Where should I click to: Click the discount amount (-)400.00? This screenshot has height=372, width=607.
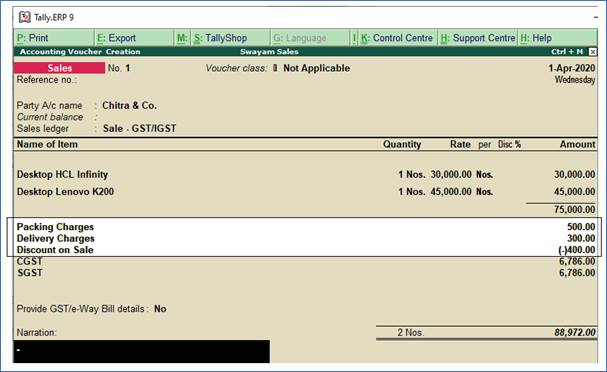click(577, 250)
